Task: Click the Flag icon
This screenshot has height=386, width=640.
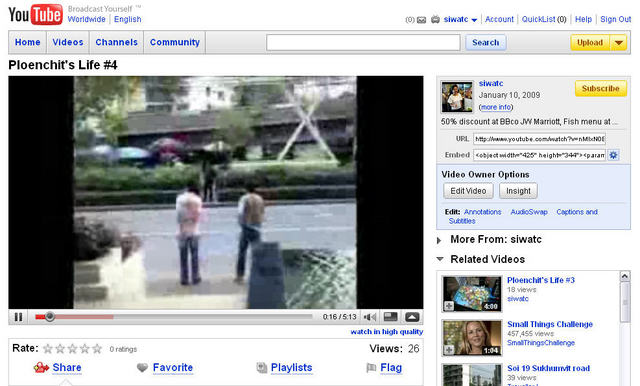Action: tap(371, 368)
